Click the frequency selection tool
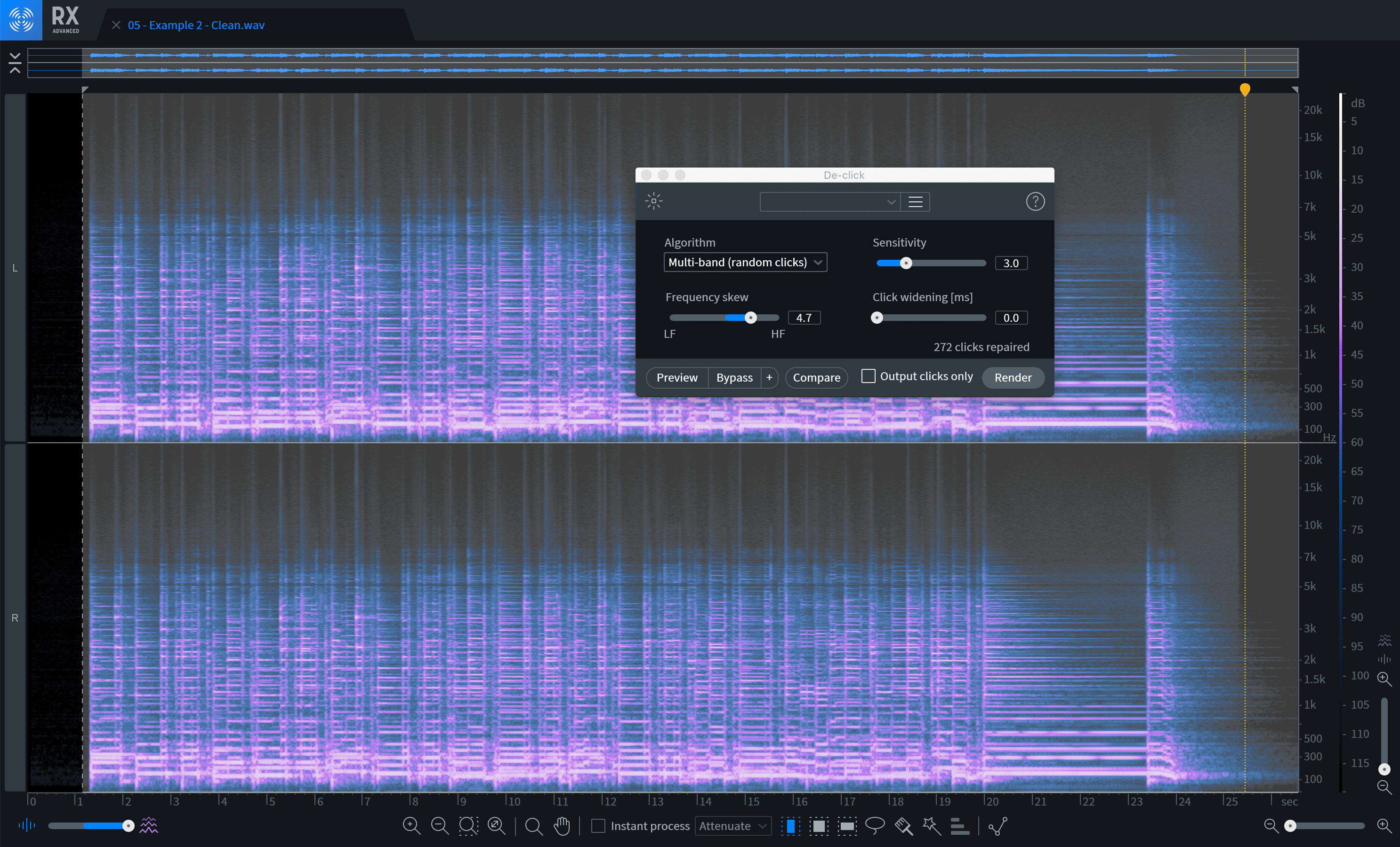Viewport: 1400px width, 847px height. 847,827
